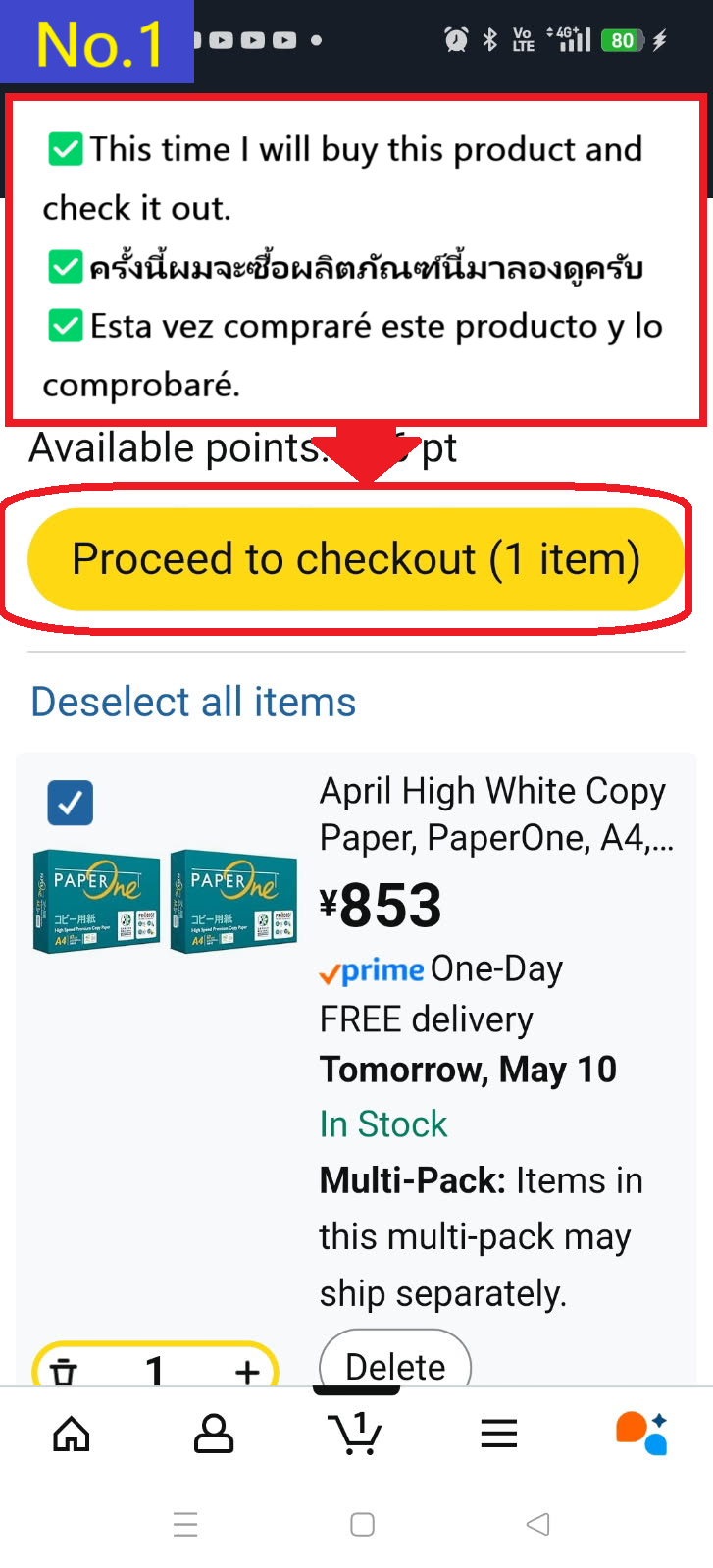Tap the Android back navigation button
The width and height of the screenshot is (713, 1568).
[x=535, y=1524]
